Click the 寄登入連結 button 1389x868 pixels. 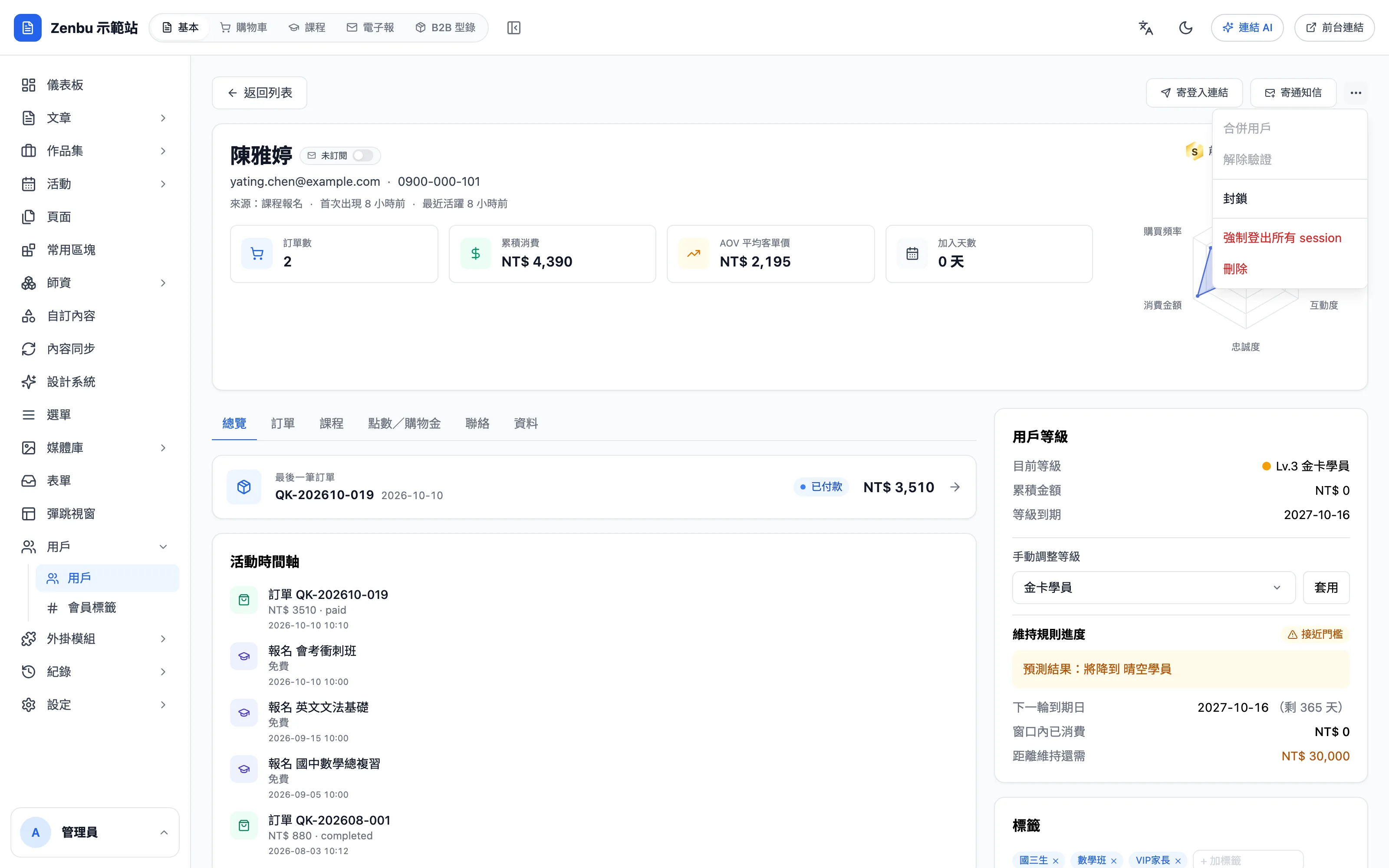1194,93
